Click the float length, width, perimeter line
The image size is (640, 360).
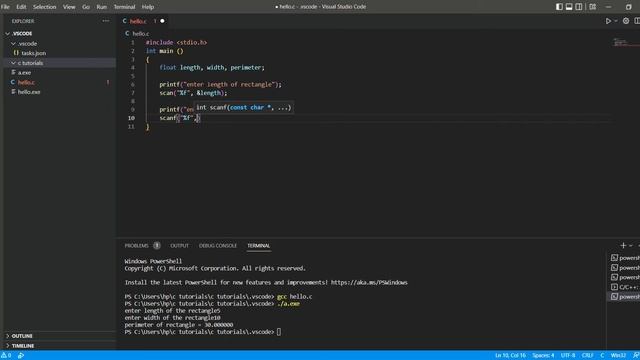[212, 68]
